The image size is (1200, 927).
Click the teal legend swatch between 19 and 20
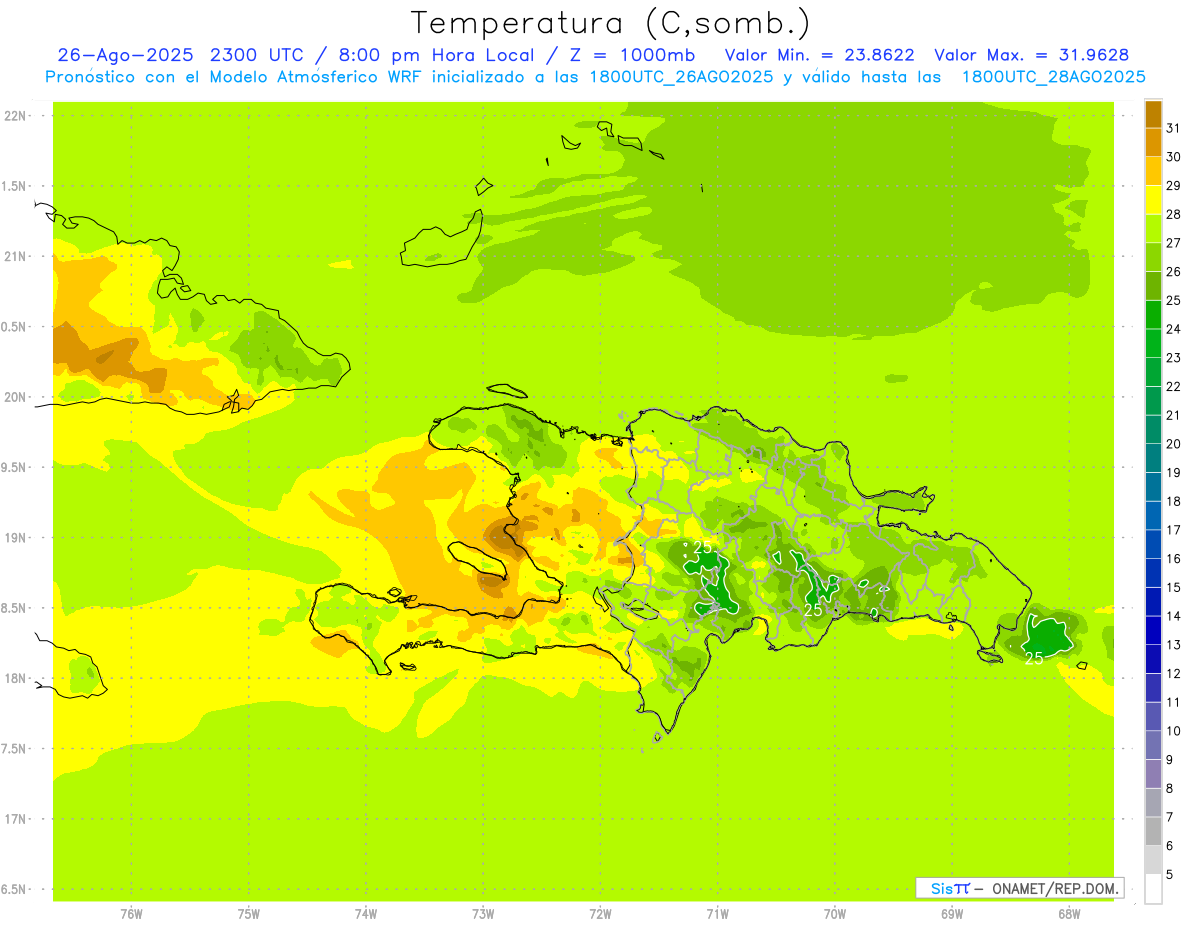(1153, 458)
